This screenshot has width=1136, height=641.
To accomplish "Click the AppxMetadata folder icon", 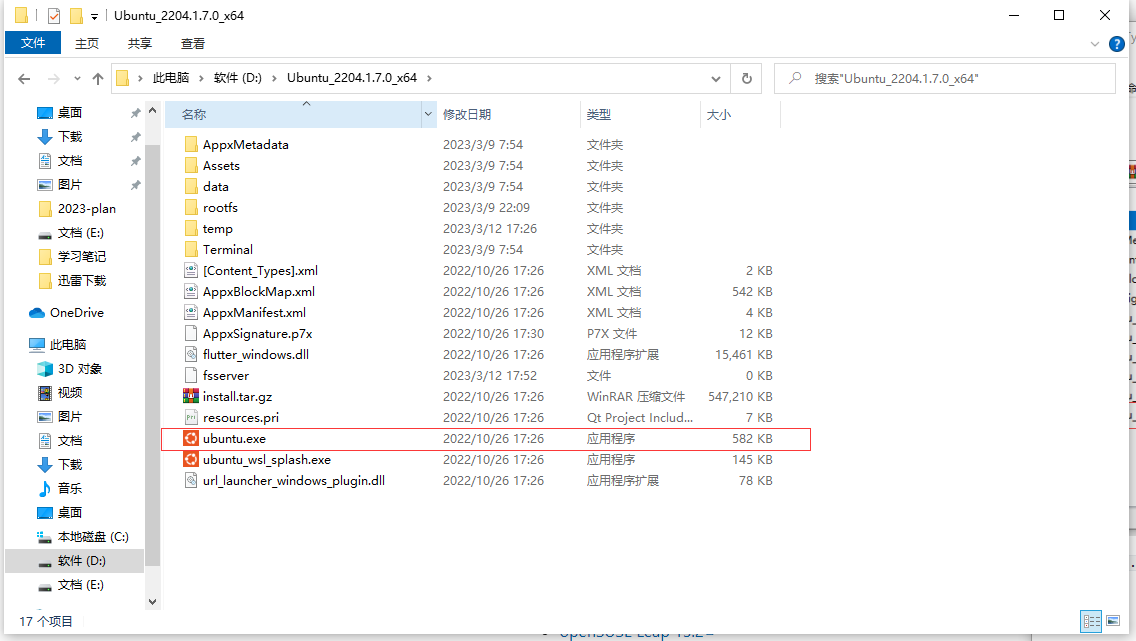I will pos(191,144).
